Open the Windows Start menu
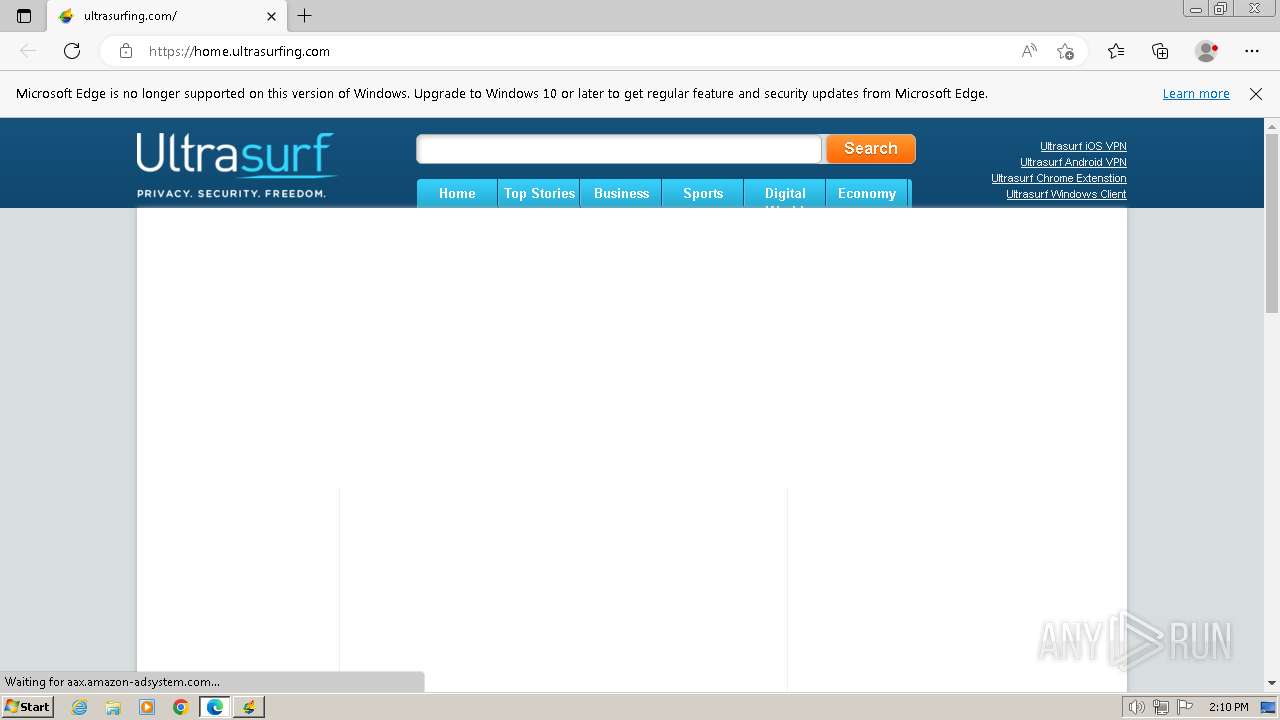Screen dimensions: 1280x720 coord(27,707)
